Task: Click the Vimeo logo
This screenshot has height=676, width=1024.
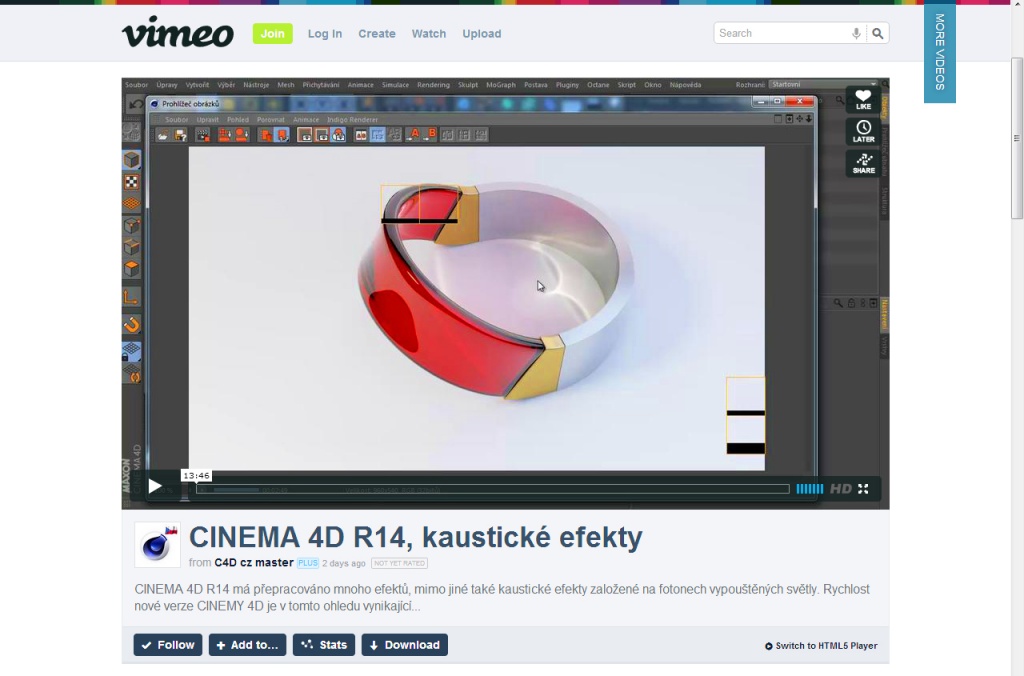Action: pyautogui.click(x=178, y=33)
